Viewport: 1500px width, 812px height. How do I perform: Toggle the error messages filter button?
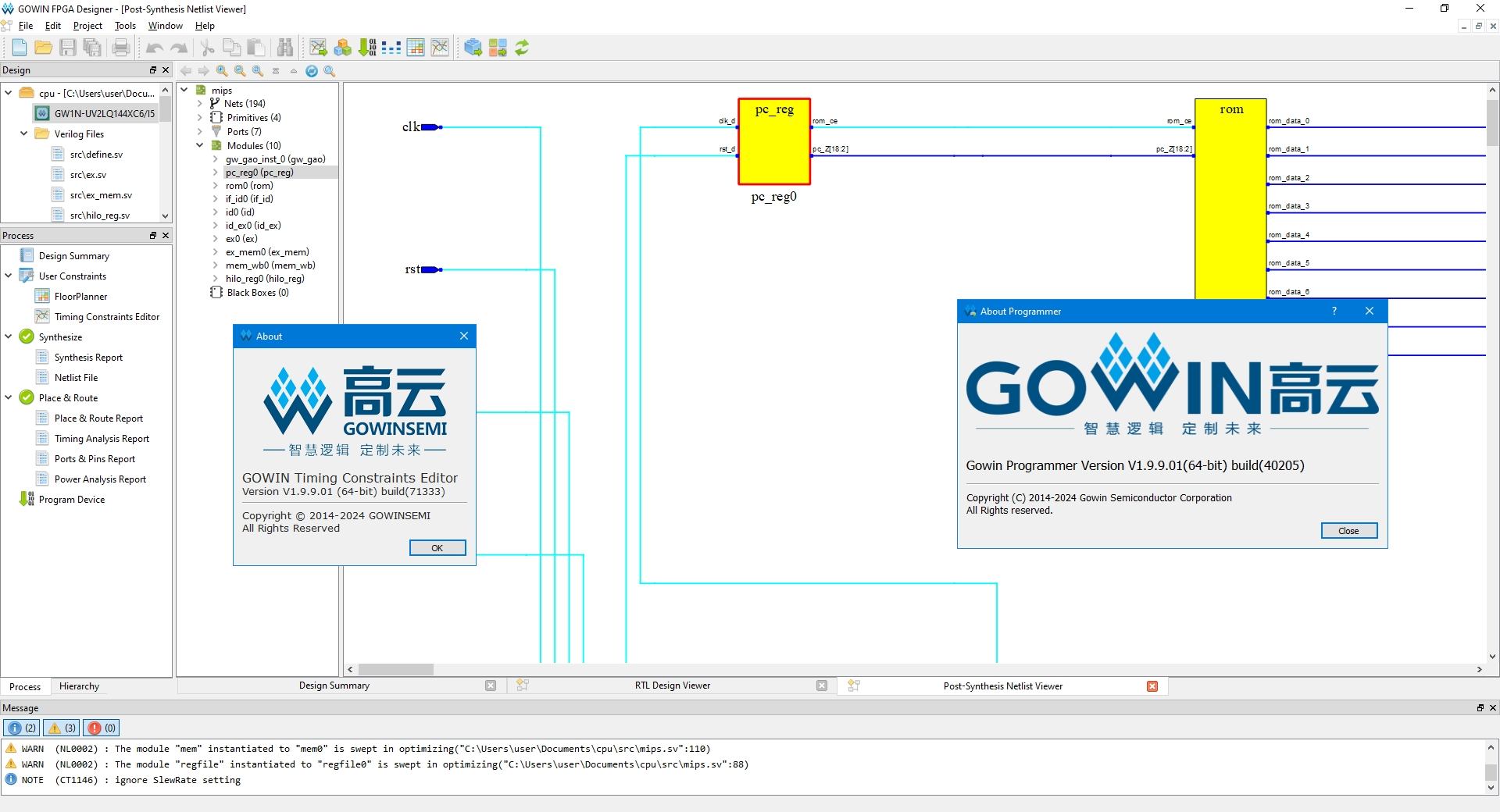click(x=102, y=728)
